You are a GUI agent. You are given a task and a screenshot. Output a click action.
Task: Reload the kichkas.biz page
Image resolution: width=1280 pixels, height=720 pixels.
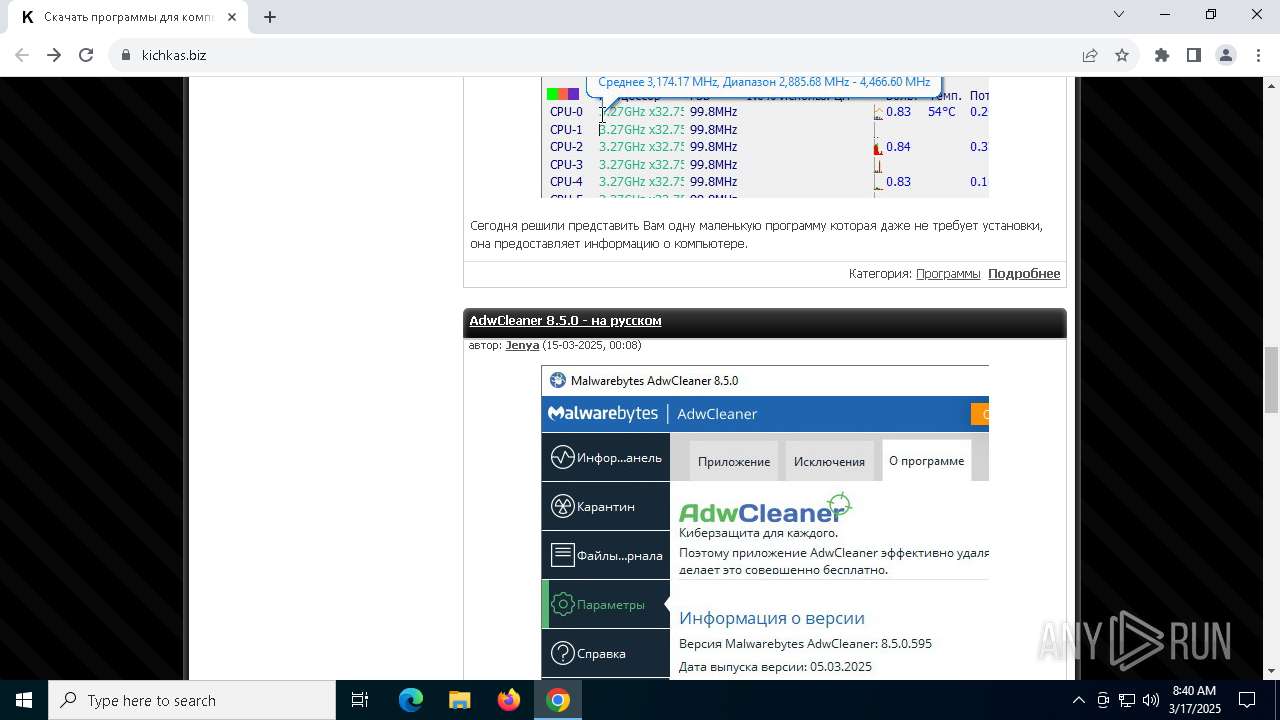pos(86,55)
